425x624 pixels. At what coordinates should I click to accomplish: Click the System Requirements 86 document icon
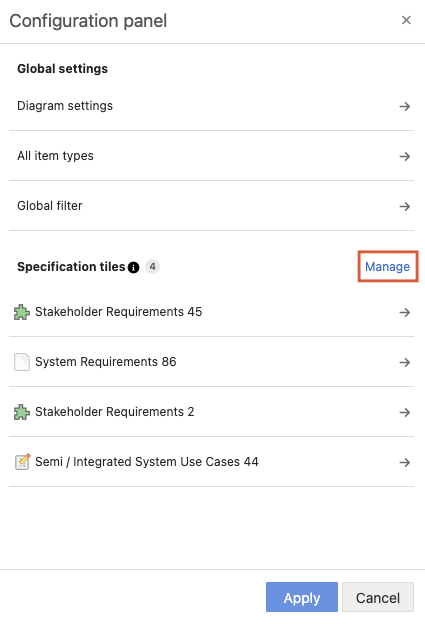(22, 362)
